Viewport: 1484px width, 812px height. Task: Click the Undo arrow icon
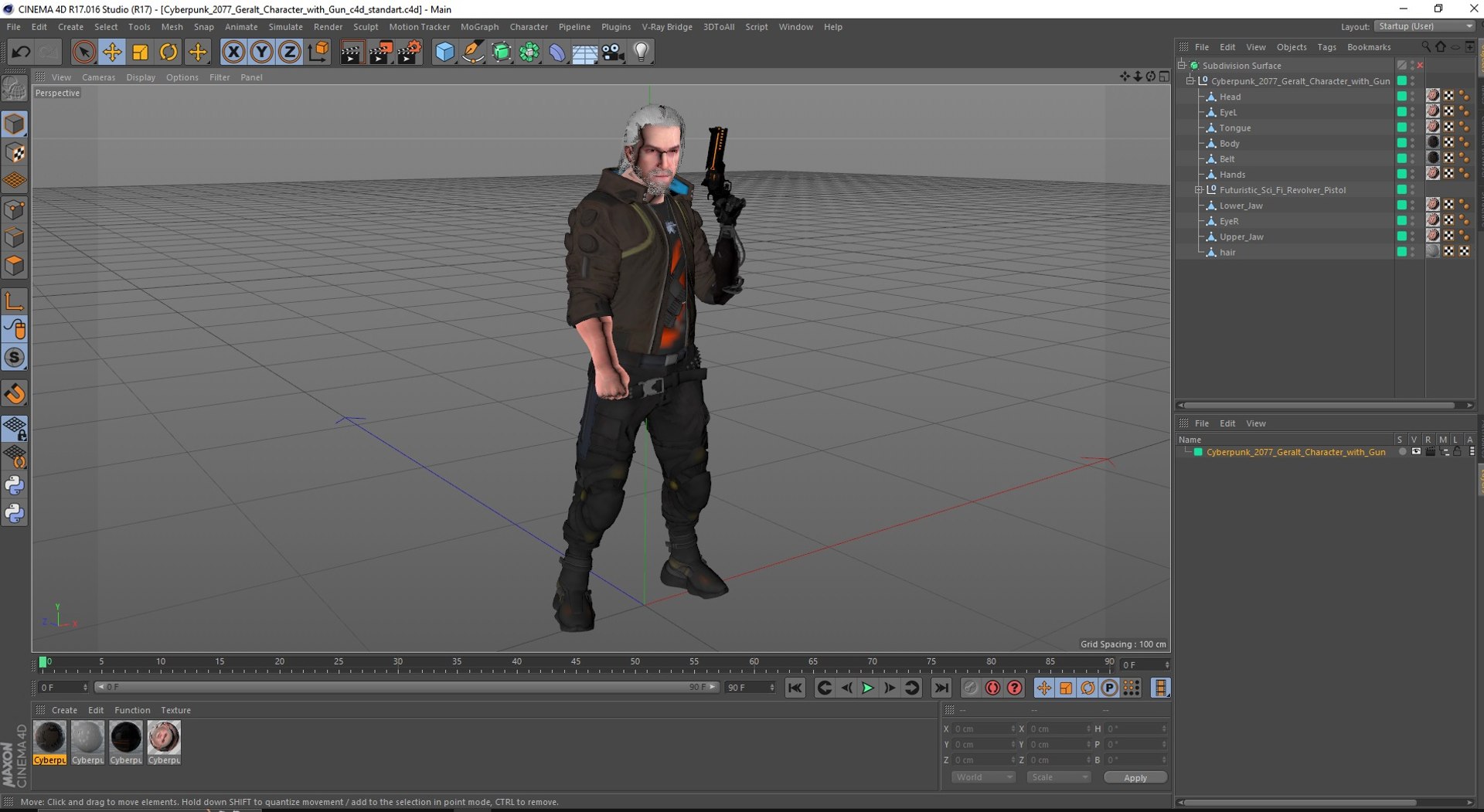(x=21, y=53)
